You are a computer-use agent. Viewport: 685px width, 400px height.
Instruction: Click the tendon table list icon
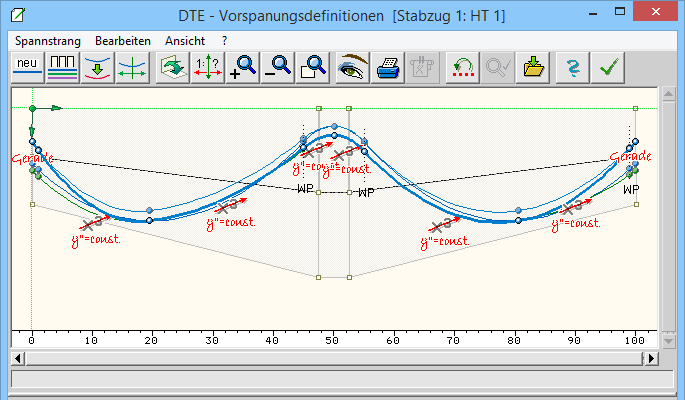pyautogui.click(x=61, y=67)
